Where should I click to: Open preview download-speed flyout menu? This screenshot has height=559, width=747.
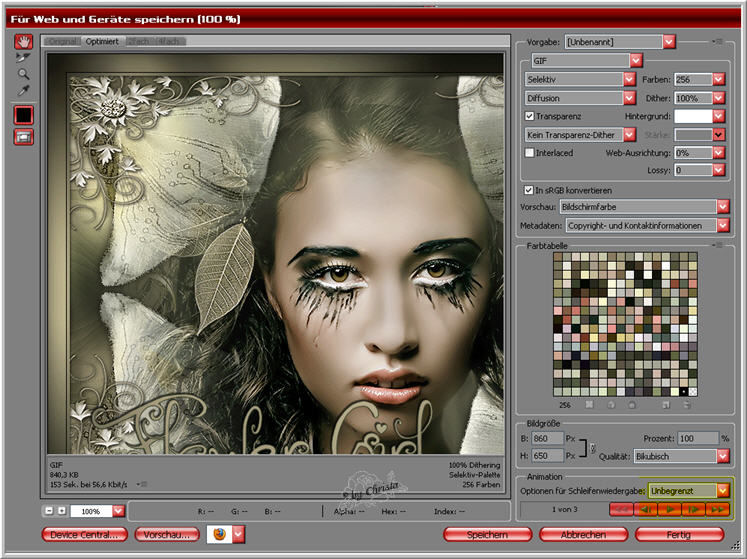(x=141, y=484)
